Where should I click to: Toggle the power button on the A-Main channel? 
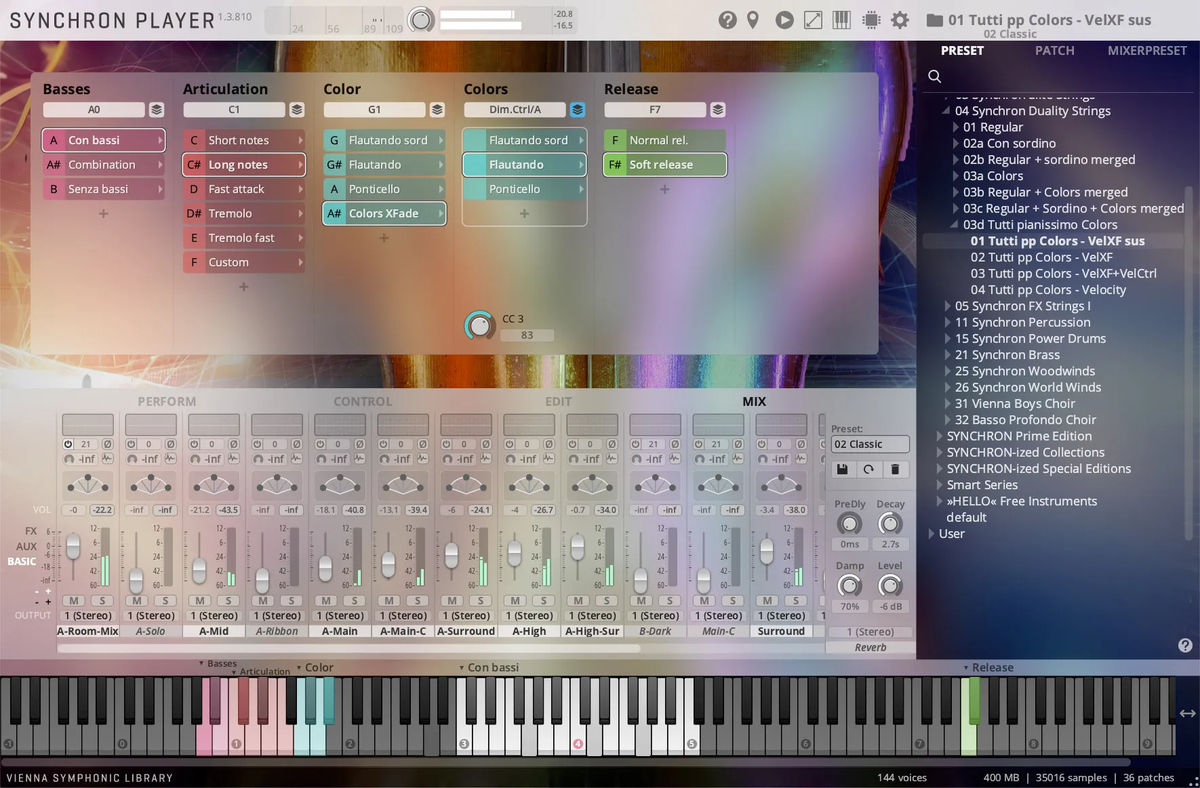pos(319,444)
